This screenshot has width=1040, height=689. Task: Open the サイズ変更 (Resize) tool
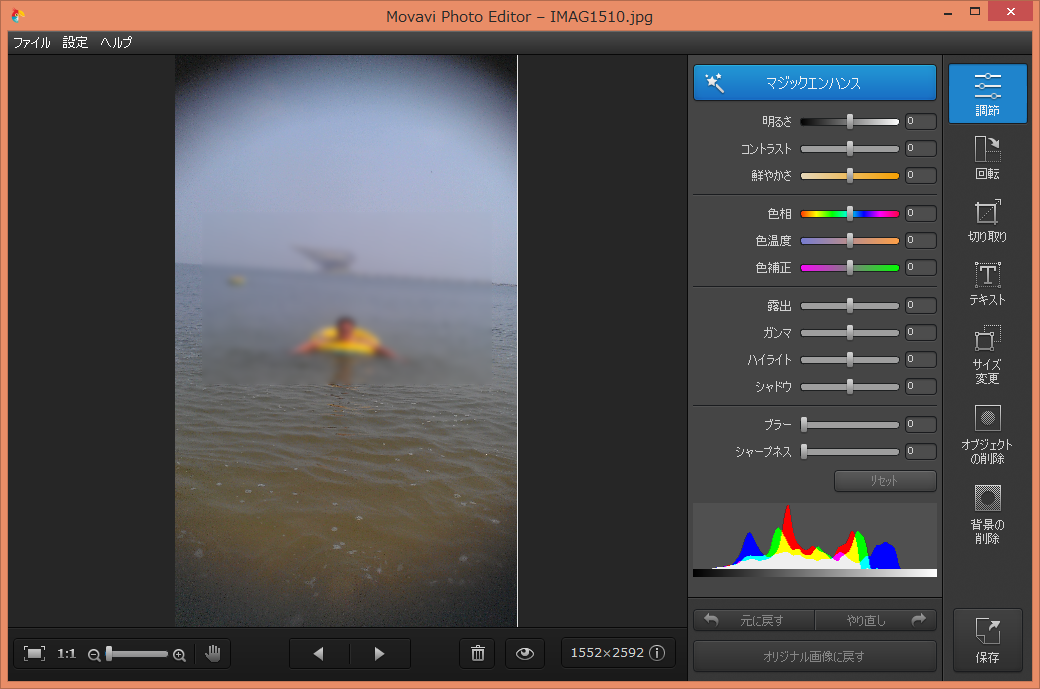988,355
